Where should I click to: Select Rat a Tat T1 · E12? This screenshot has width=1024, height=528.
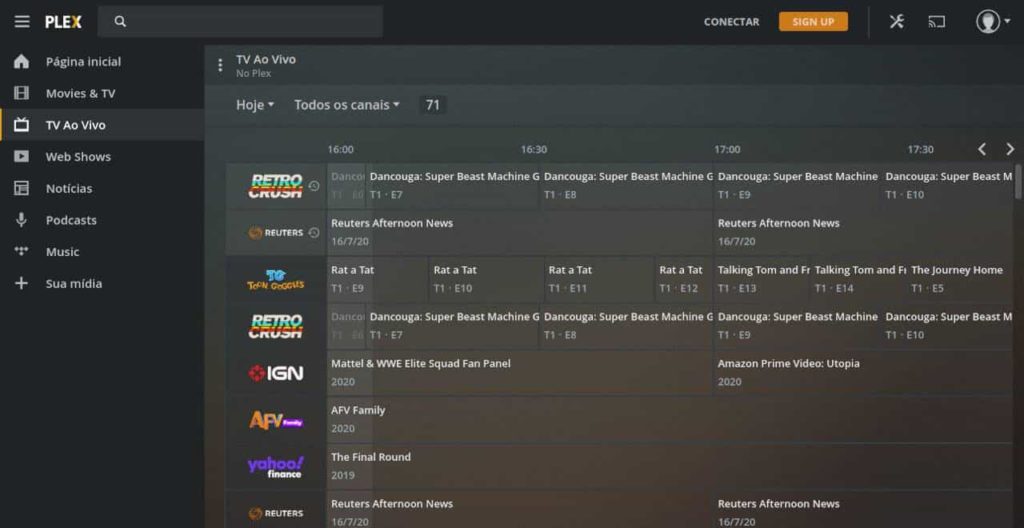coord(684,280)
